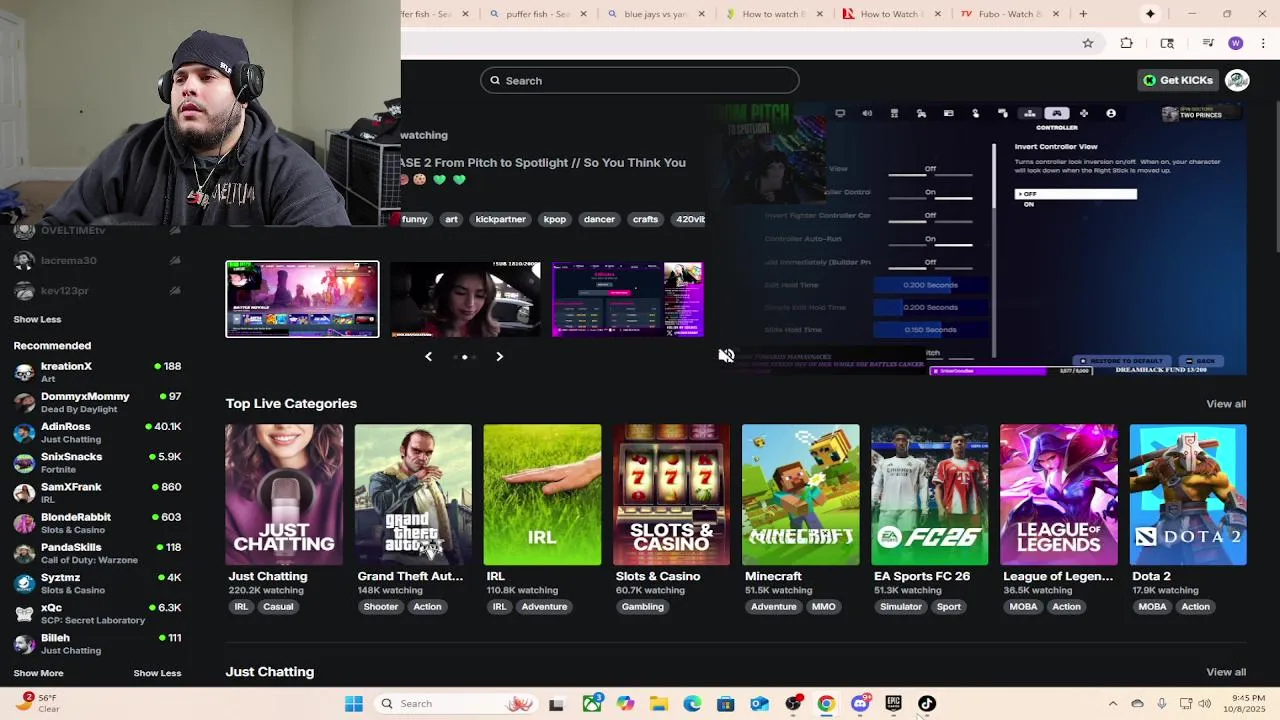This screenshot has width=1280, height=720.
Task: Switch to puffer fish search tab
Action: coord(536,14)
